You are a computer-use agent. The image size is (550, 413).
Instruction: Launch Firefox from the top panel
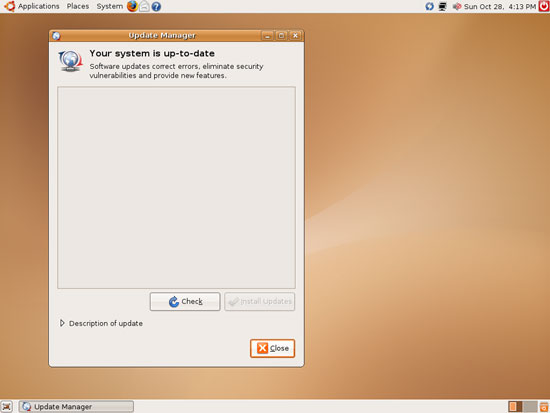coord(132,6)
